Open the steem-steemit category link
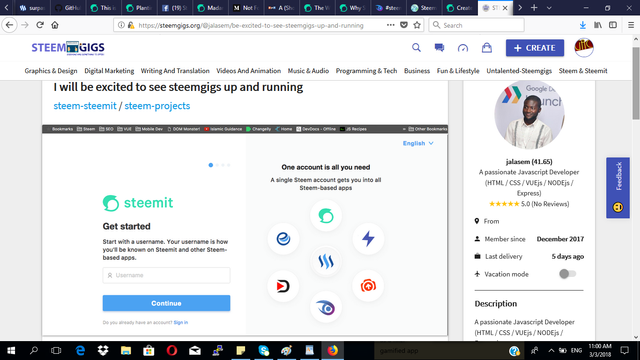The height and width of the screenshot is (360, 640). coord(85,106)
